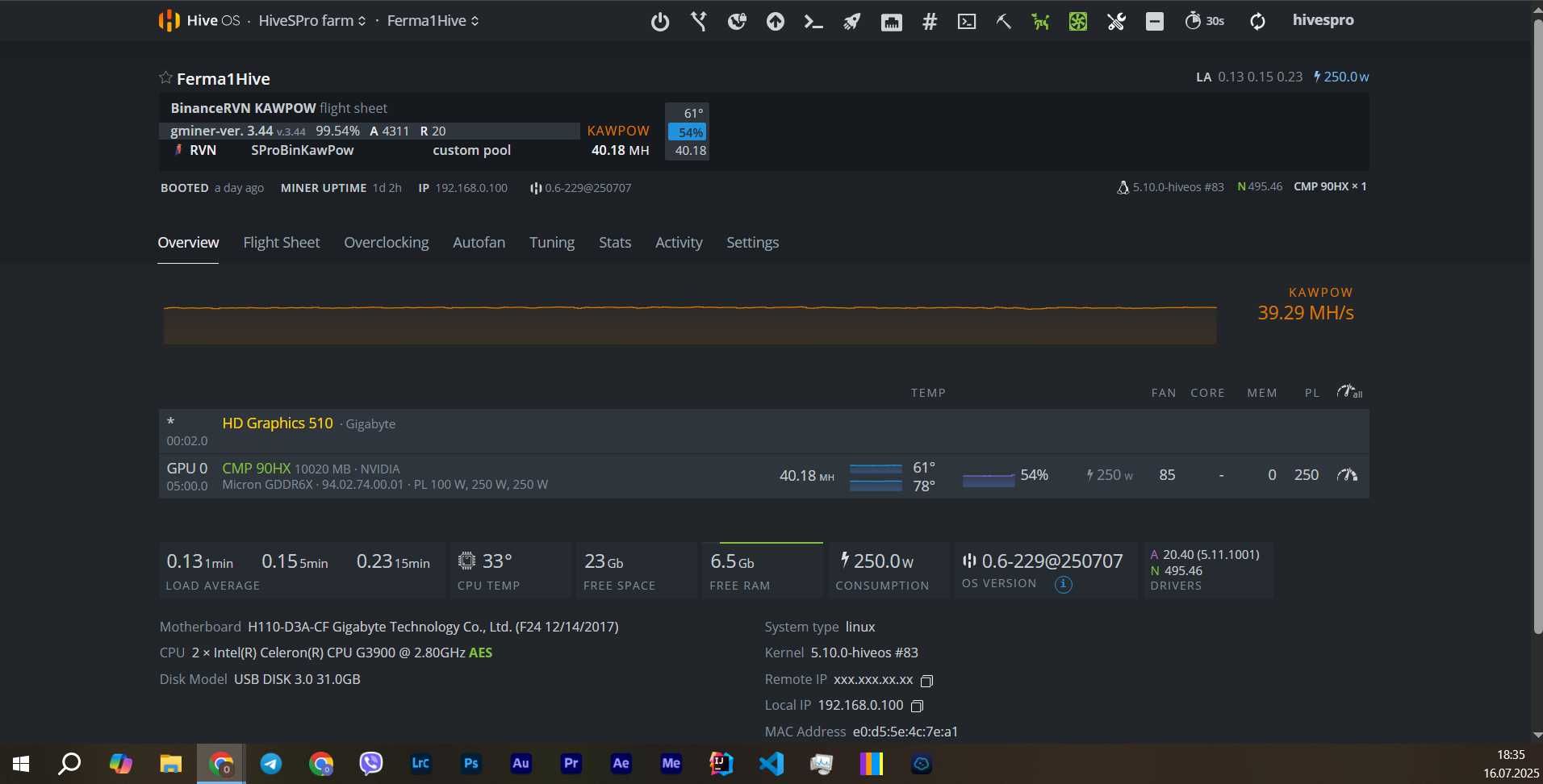Open the Settings tab
Image resolution: width=1543 pixels, height=784 pixels.
[x=752, y=243]
